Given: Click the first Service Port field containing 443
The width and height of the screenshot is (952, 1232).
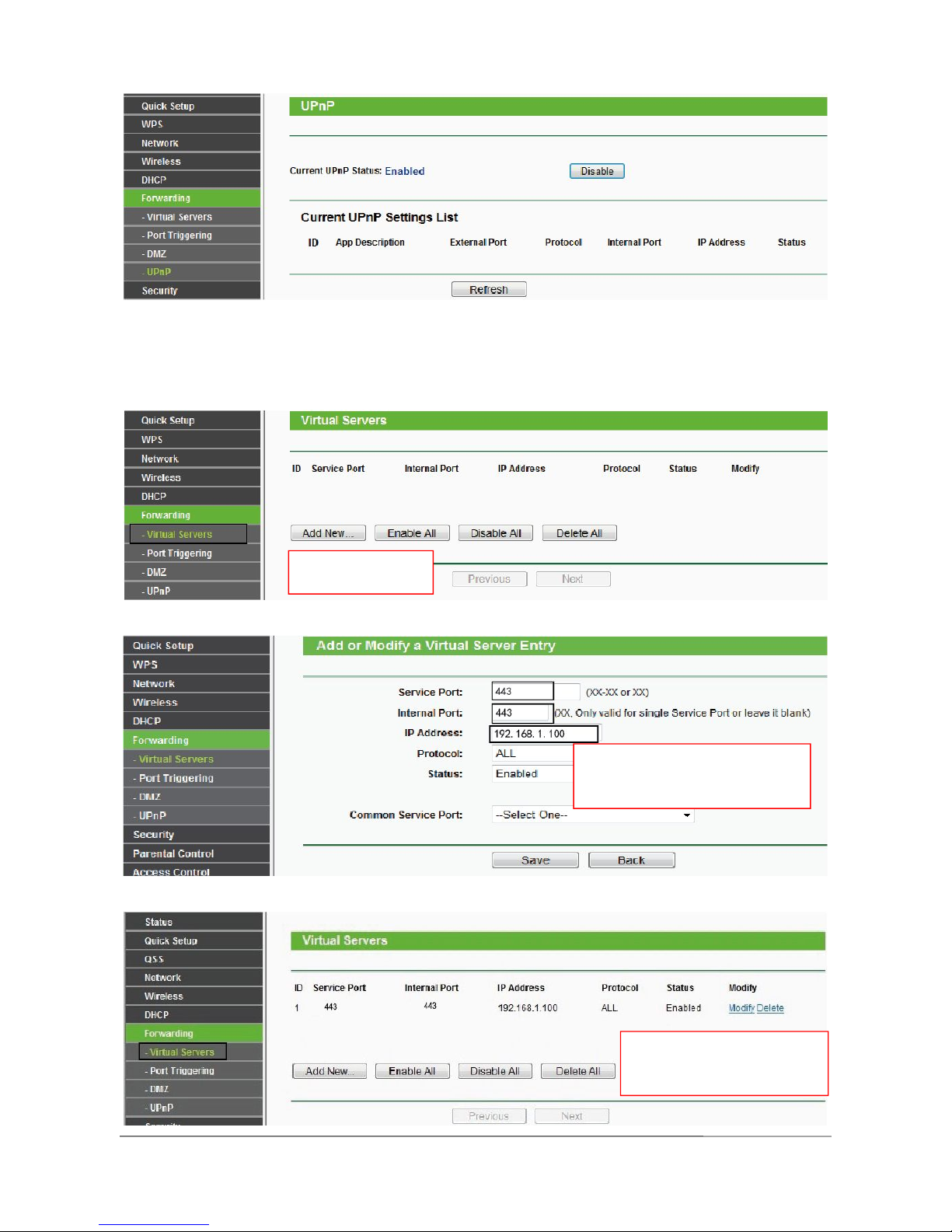Looking at the screenshot, I should coord(522,692).
